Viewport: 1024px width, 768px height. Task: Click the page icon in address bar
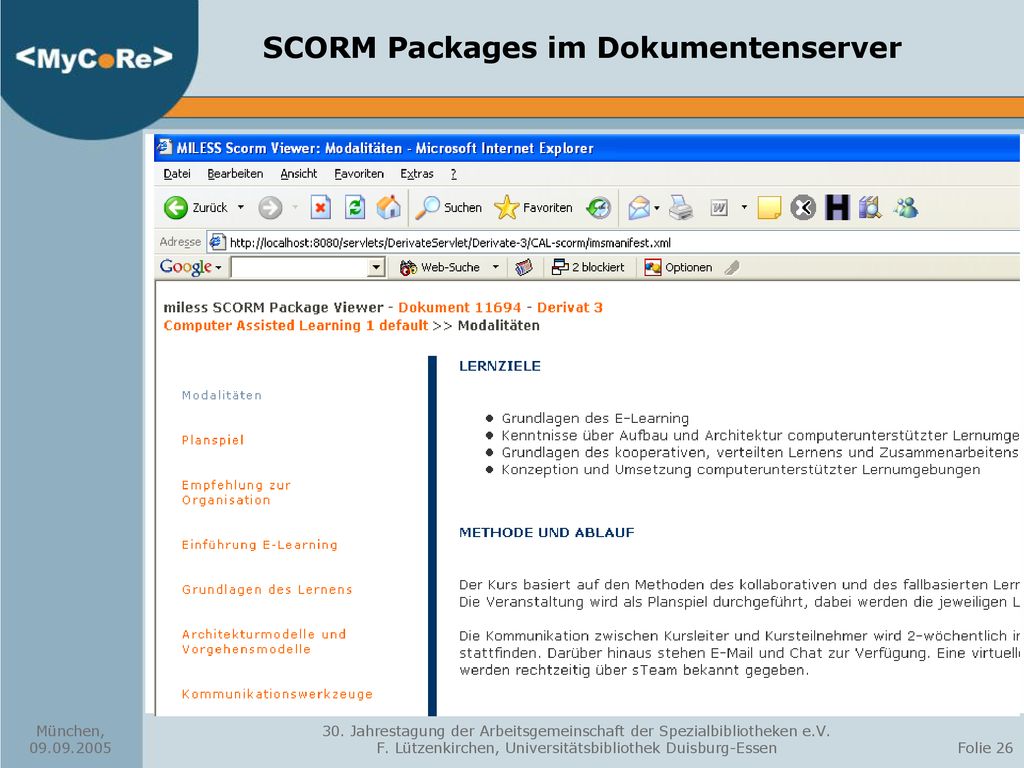click(x=217, y=242)
